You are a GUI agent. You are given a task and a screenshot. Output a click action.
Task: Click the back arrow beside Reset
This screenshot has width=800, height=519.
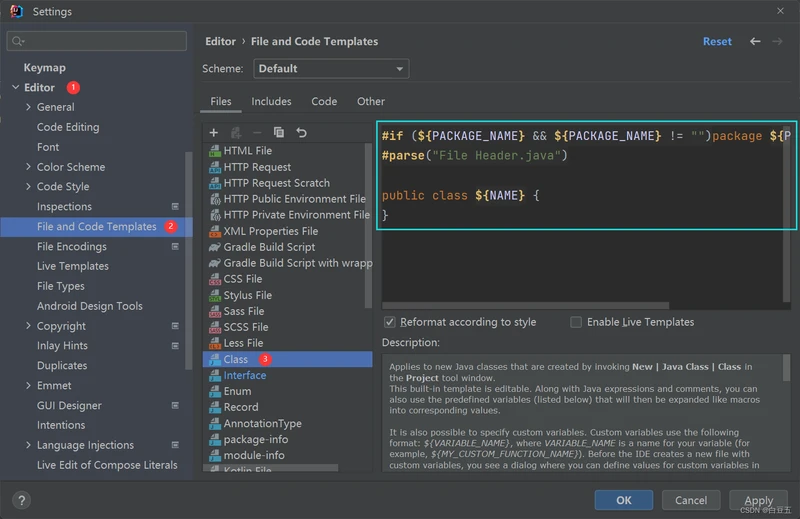pos(755,42)
